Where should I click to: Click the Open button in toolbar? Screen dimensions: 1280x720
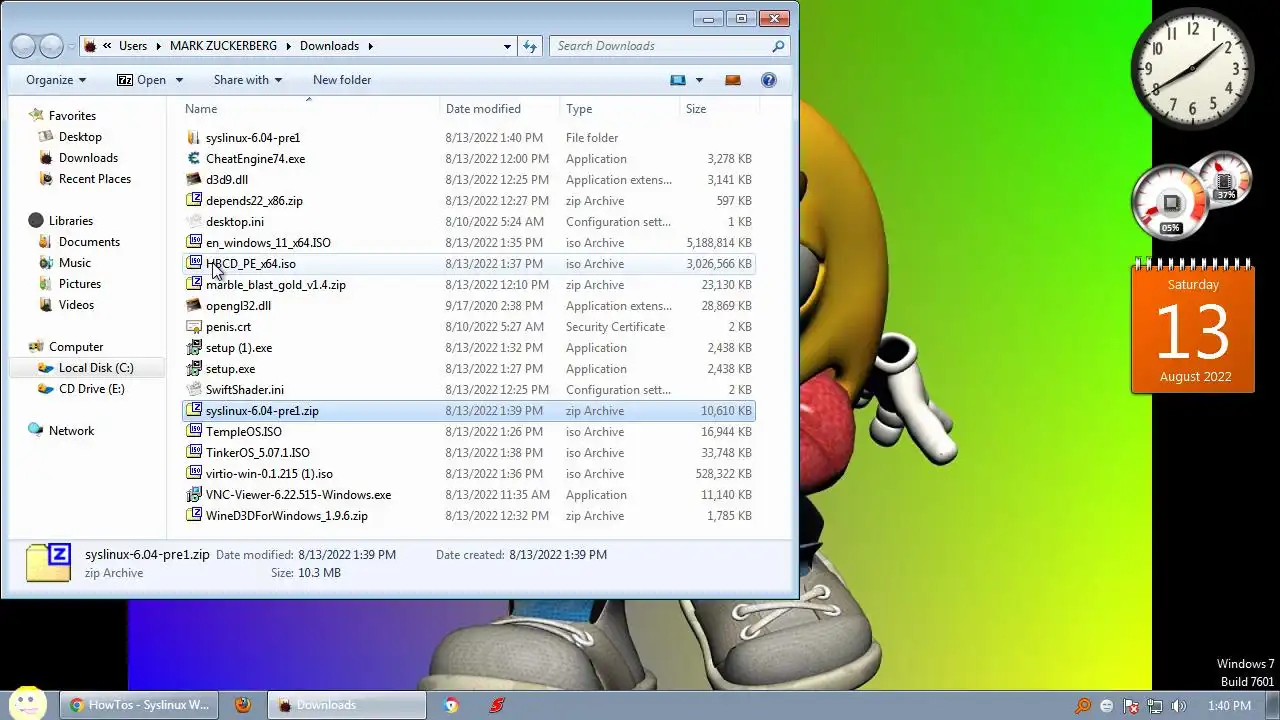141,80
